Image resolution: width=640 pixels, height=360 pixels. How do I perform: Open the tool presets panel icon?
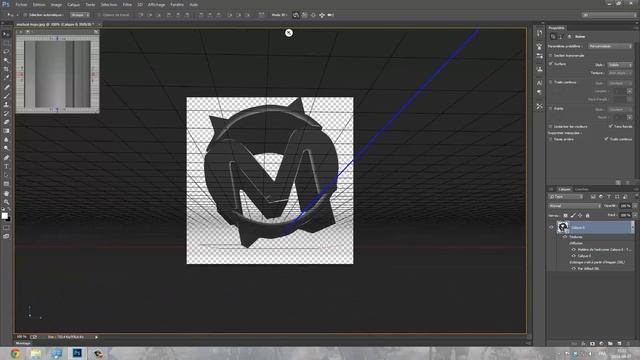[x=539, y=106]
